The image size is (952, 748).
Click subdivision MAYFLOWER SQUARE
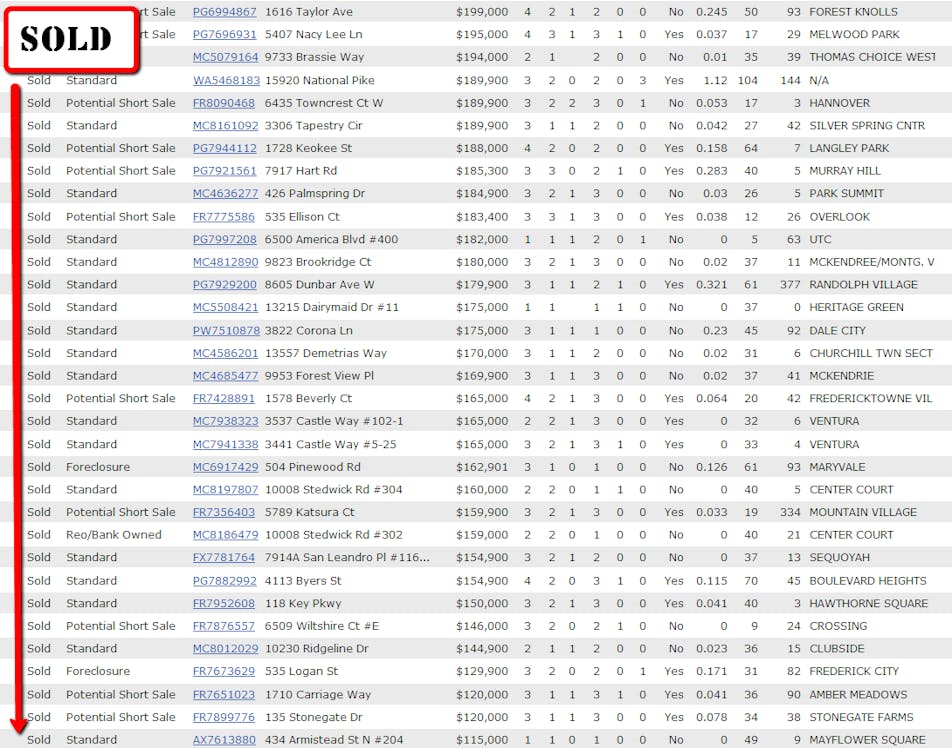click(x=867, y=740)
